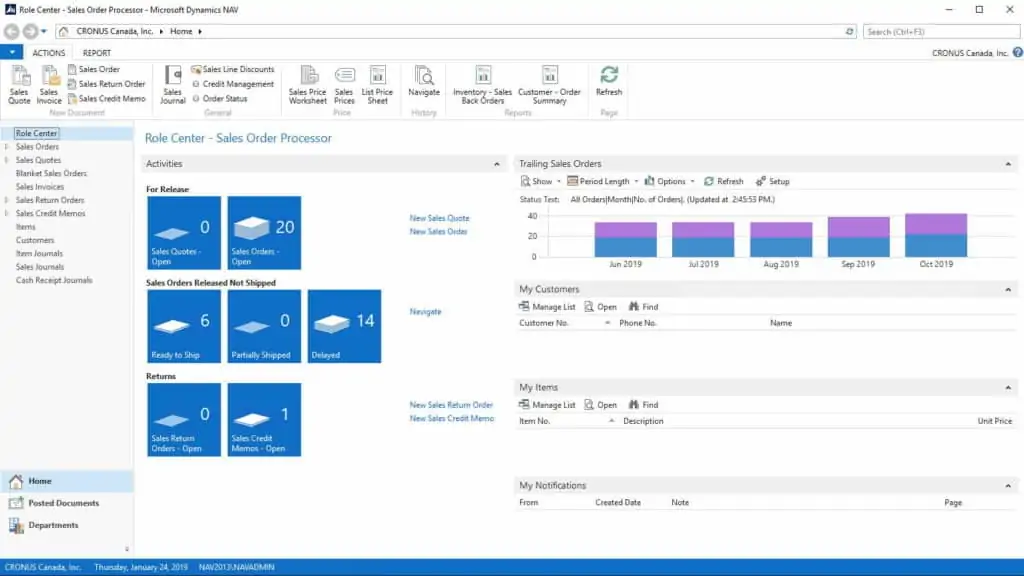This screenshot has width=1024, height=576.
Task: Collapse the Activities part
Action: tap(496, 164)
